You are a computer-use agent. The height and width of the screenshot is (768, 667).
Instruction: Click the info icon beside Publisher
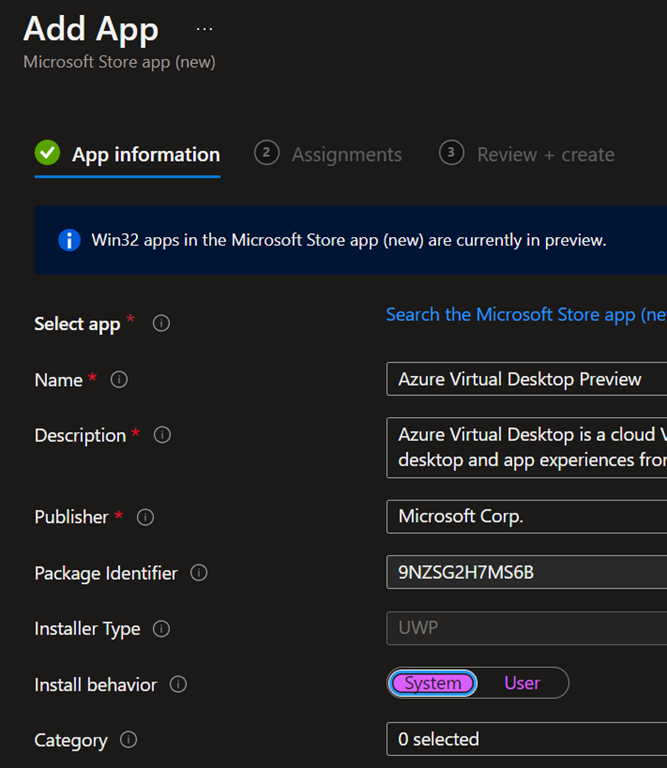pos(145,517)
